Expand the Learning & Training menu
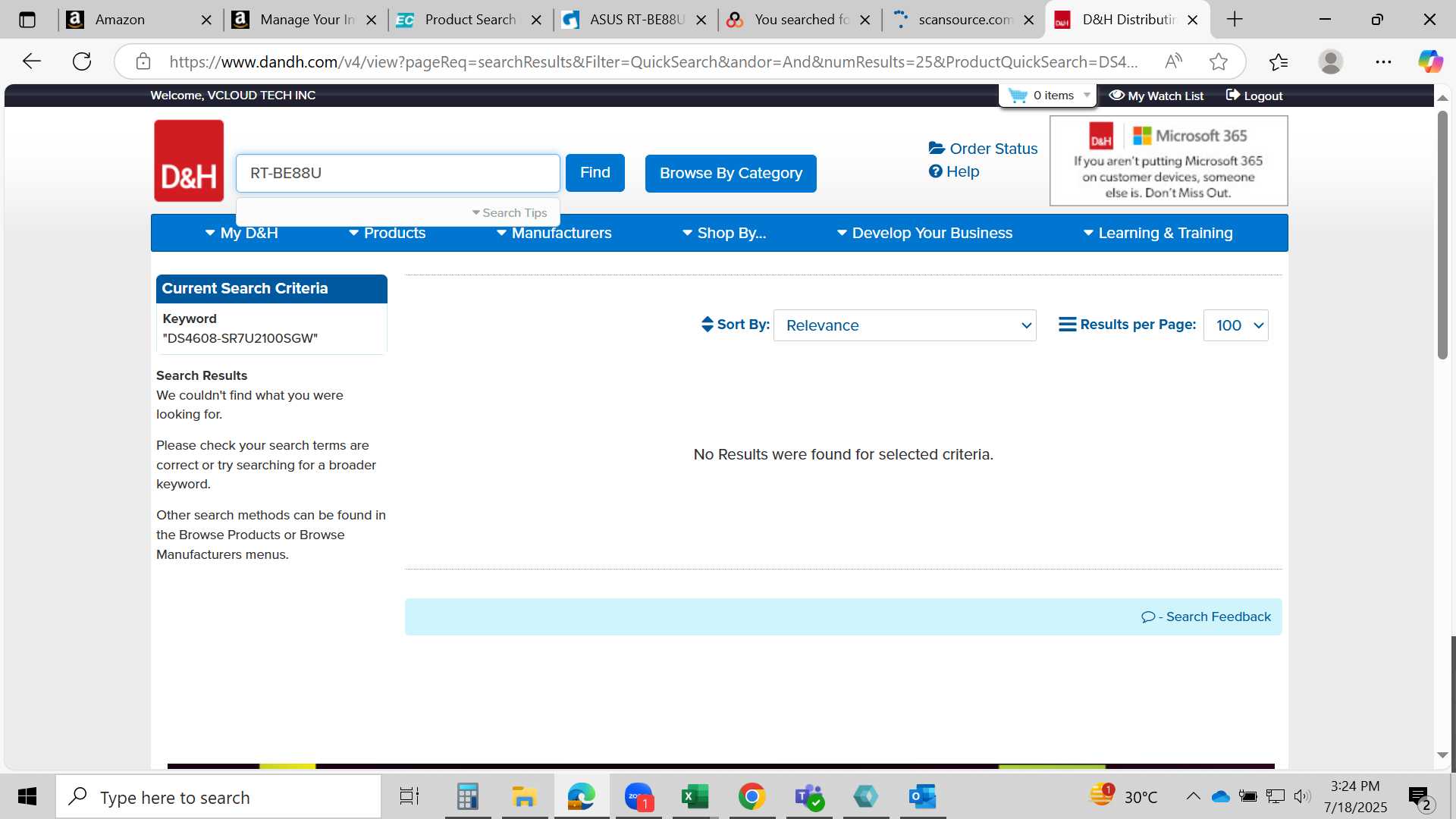The width and height of the screenshot is (1456, 819). tap(1158, 233)
